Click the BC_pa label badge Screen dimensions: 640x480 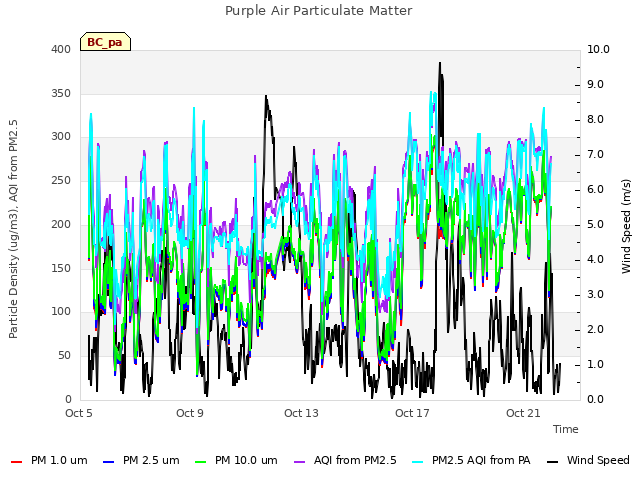105,42
